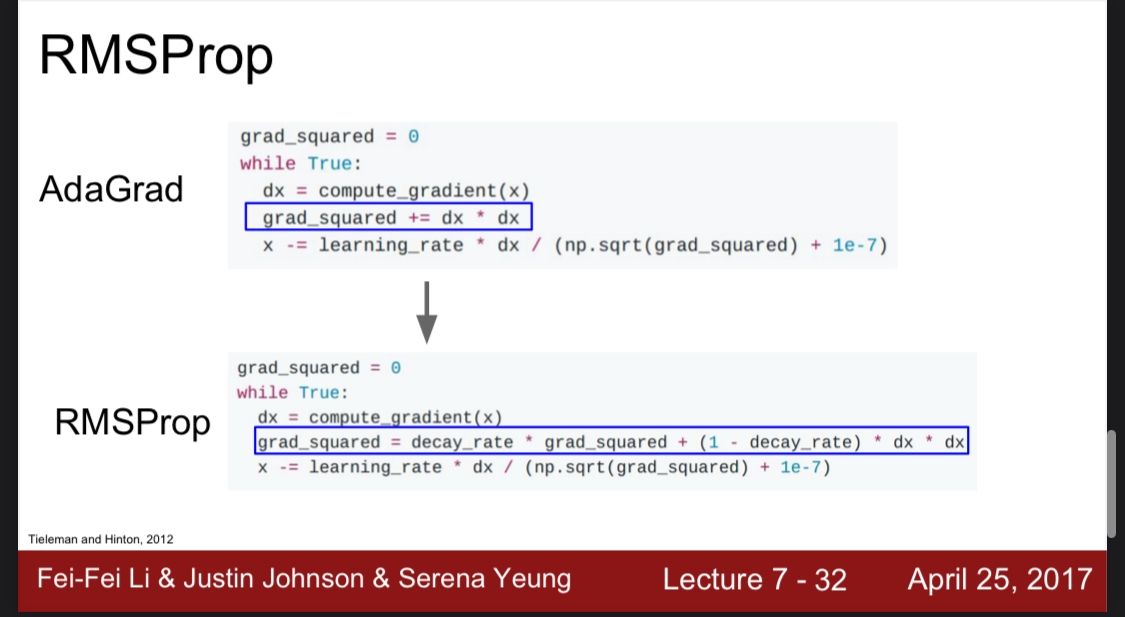Screen dimensions: 1125x617
Task: Click AdaGrad 'while True:' line
Action: [301, 164]
